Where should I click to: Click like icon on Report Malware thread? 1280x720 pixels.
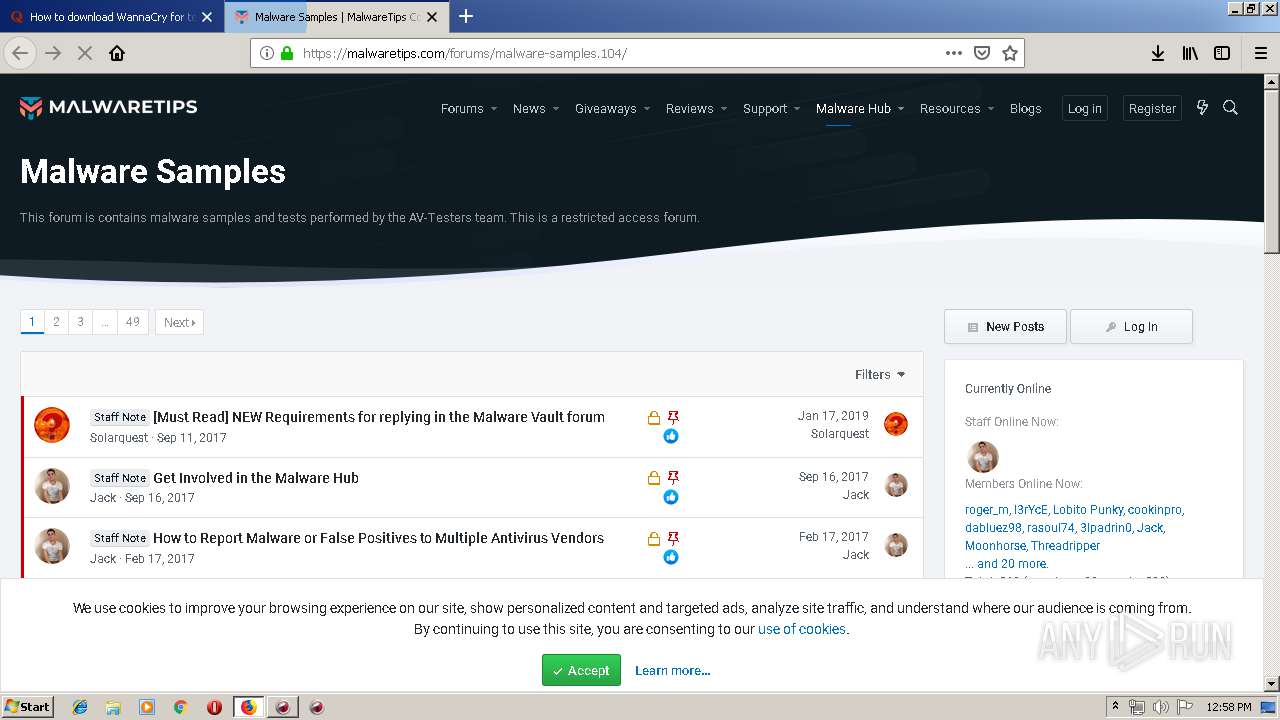(671, 557)
